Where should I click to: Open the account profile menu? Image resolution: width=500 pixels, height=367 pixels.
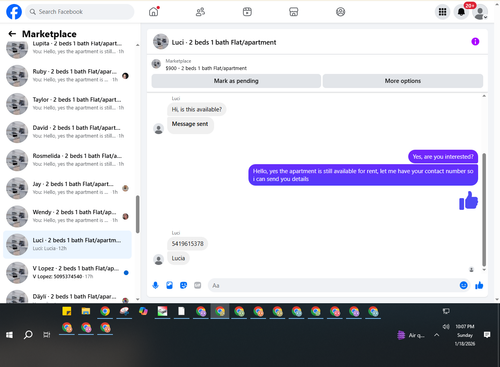[480, 12]
